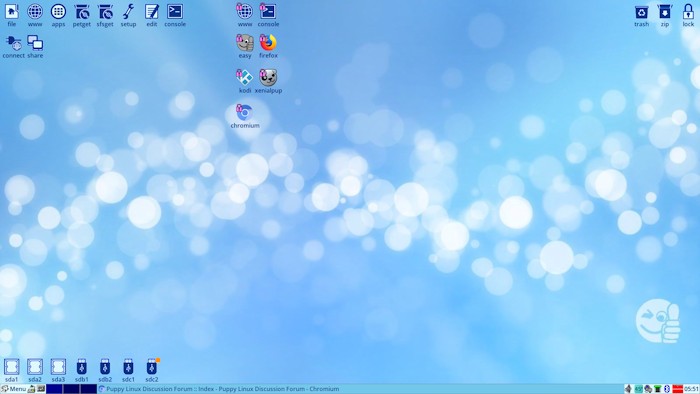
Task: Open the Menu button in taskbar
Action: [x=14, y=389]
